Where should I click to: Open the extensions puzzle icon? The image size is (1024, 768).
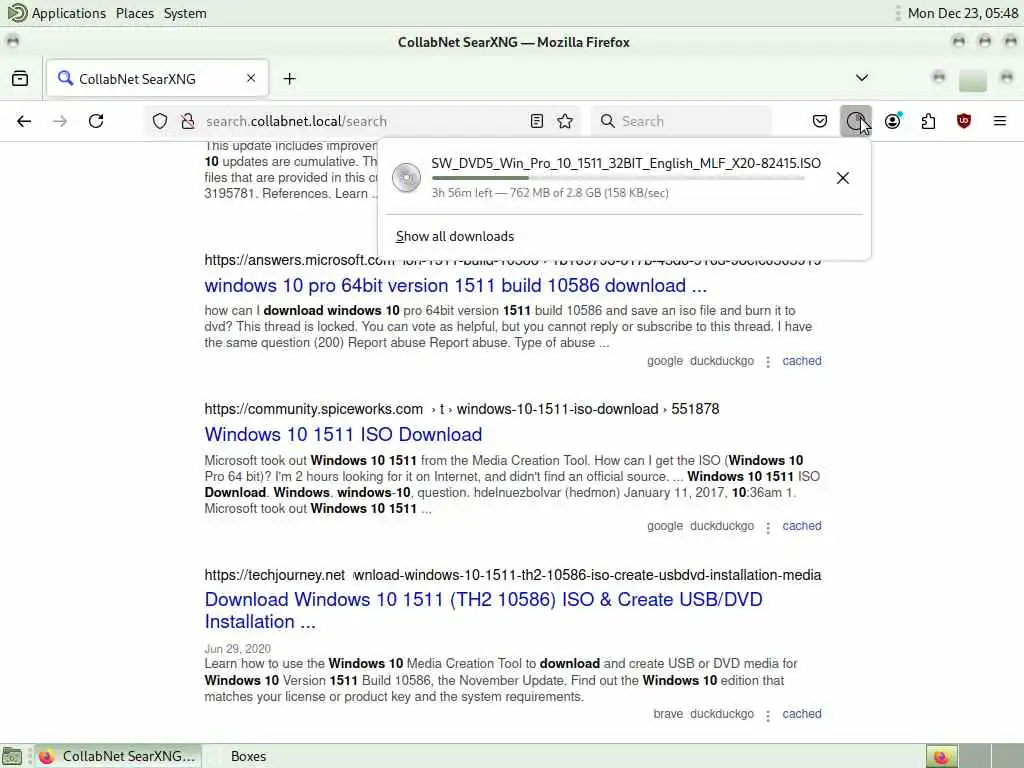(928, 121)
